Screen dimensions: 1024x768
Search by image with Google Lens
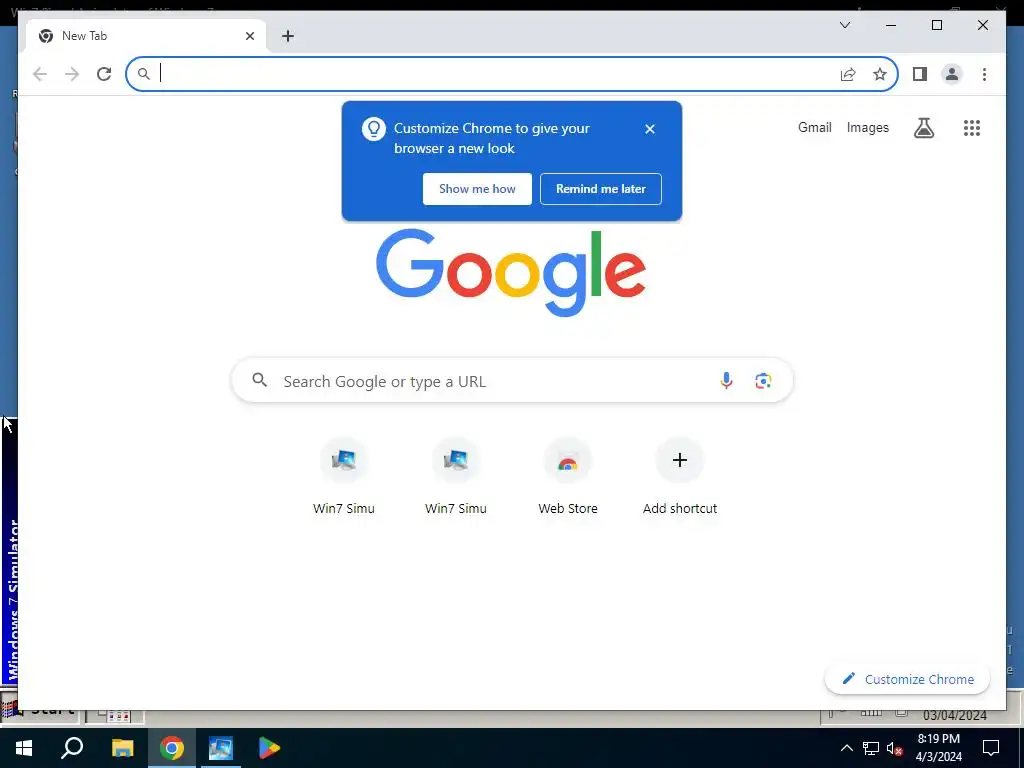pos(763,381)
